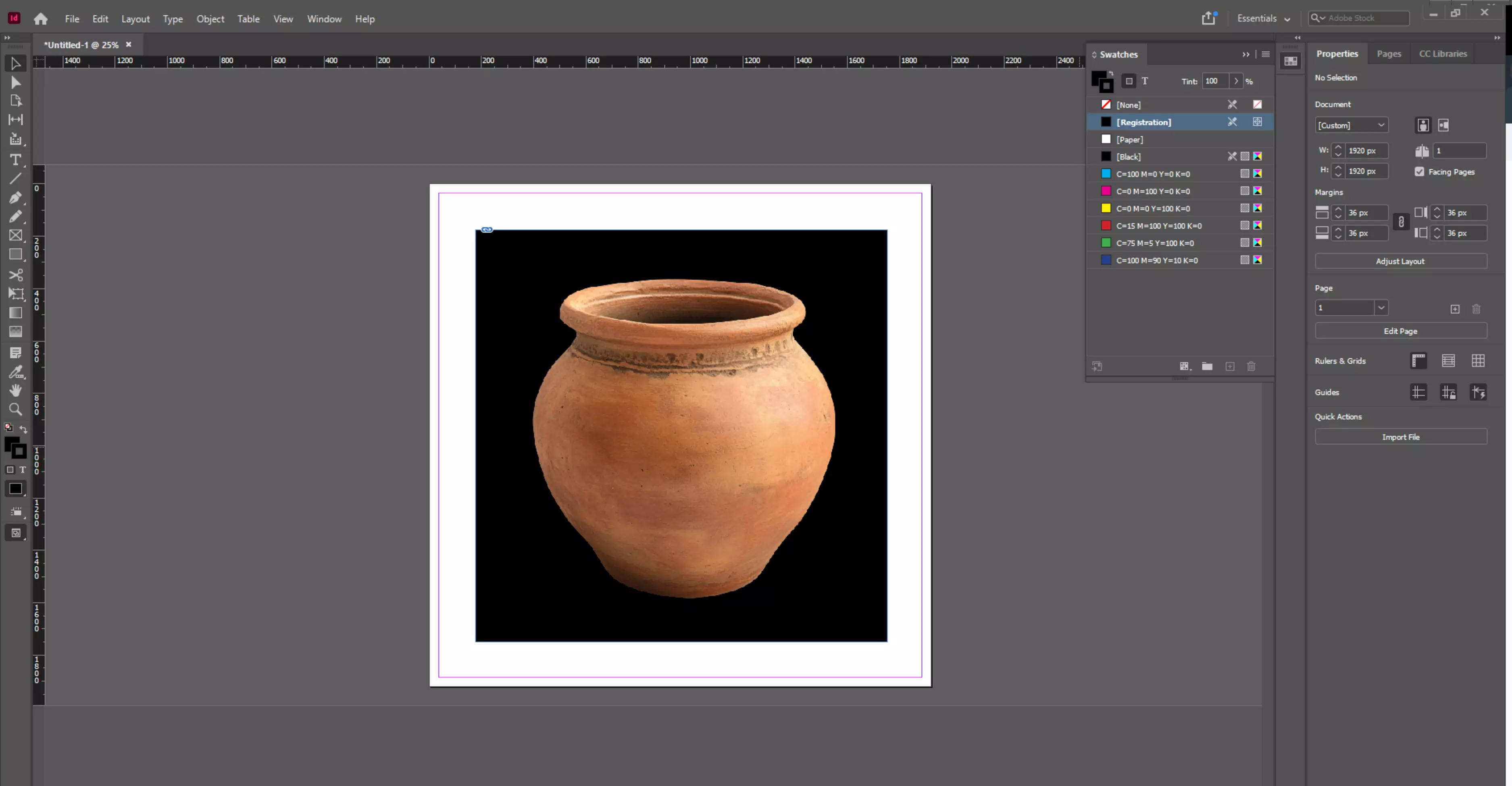
Task: Select the C=15 M=100 Y=100 K=0 red swatch
Action: click(x=1158, y=226)
